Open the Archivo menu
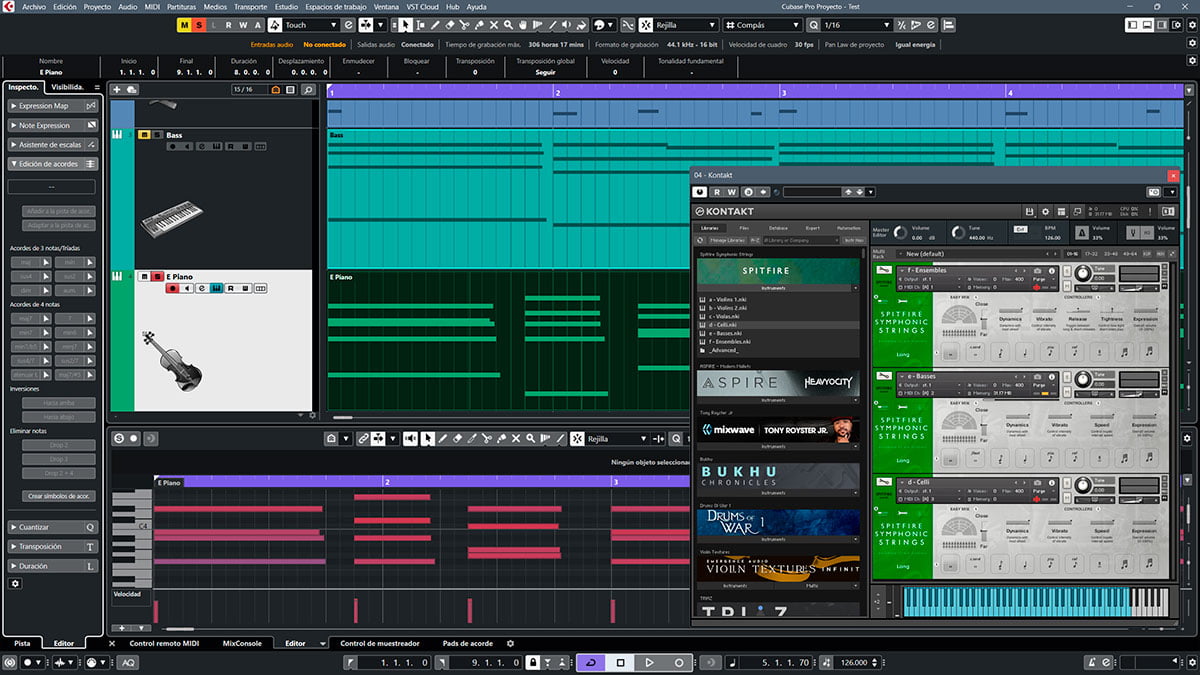Image resolution: width=1200 pixels, height=675 pixels. click(x=33, y=6)
